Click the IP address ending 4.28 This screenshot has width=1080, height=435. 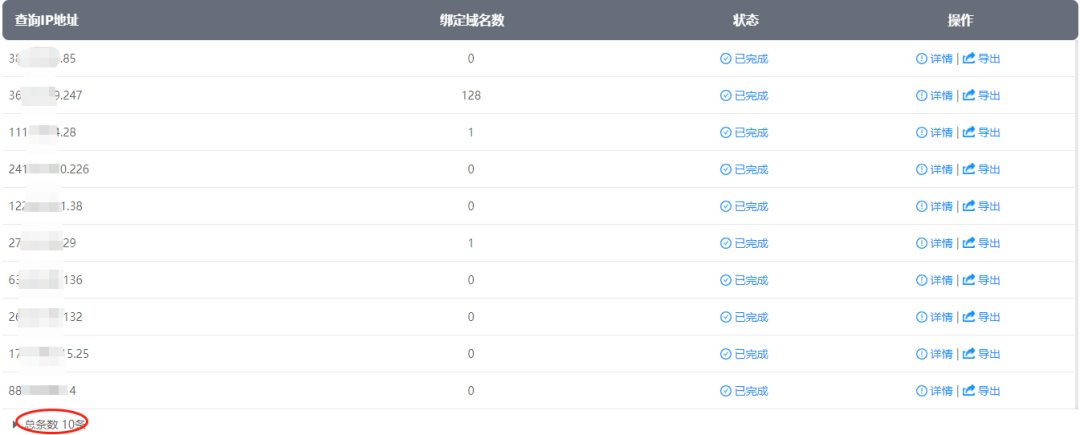(x=42, y=132)
